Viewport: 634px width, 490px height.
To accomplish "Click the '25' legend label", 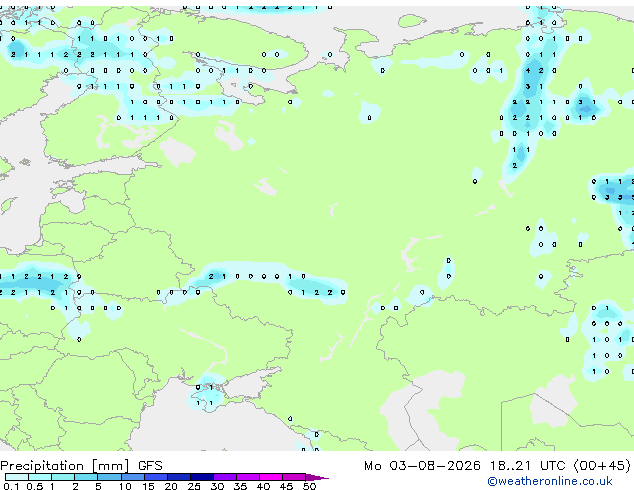I will point(194,486).
